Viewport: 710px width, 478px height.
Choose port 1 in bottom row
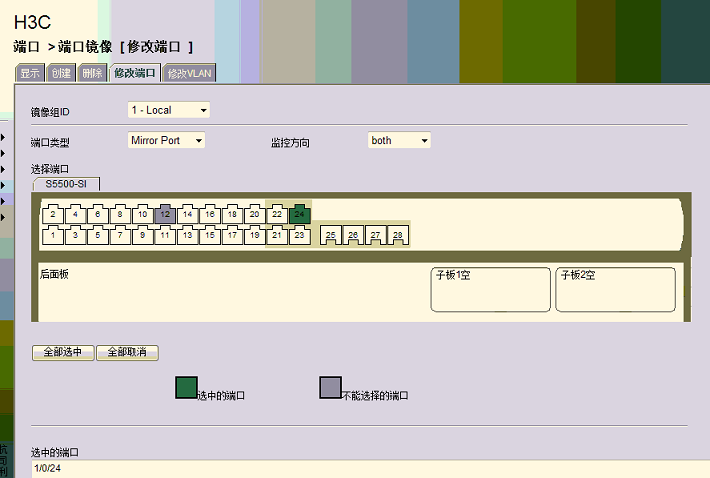[52, 236]
